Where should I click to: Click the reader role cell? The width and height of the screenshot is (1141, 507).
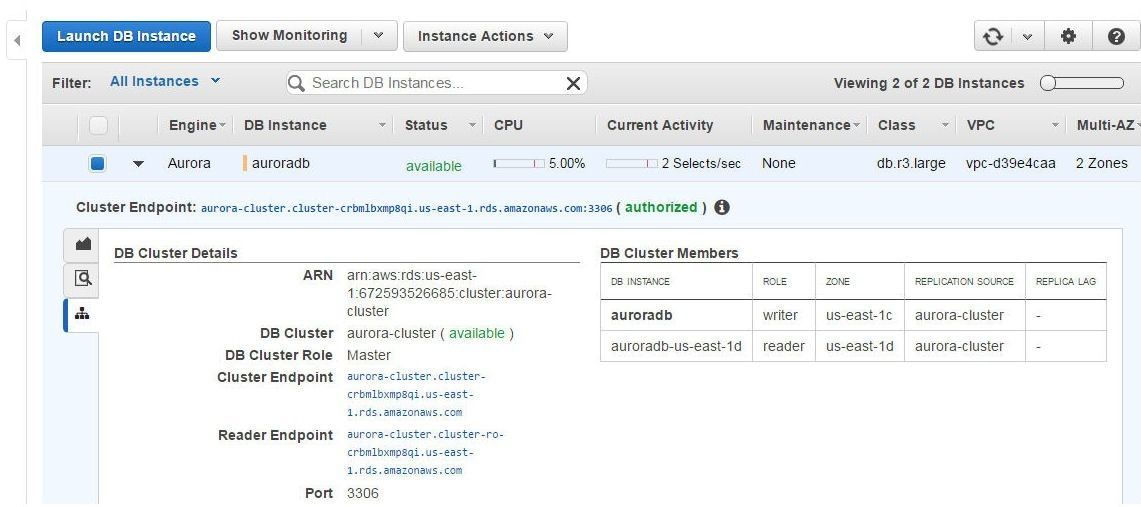[784, 346]
